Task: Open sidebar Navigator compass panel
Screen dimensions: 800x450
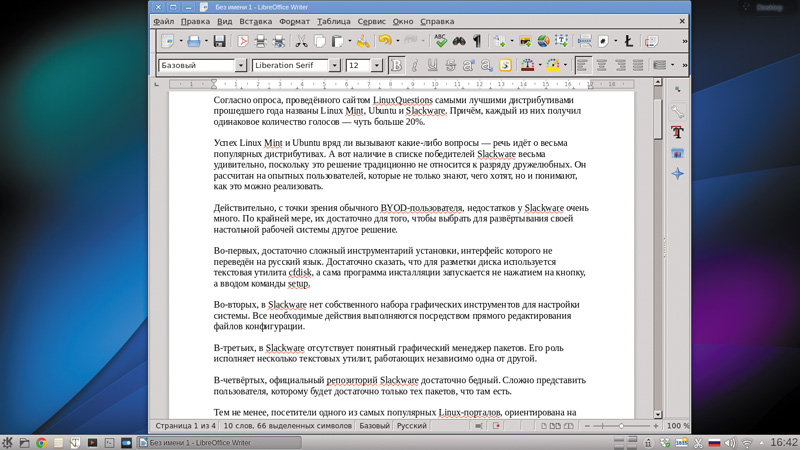Action: point(678,174)
